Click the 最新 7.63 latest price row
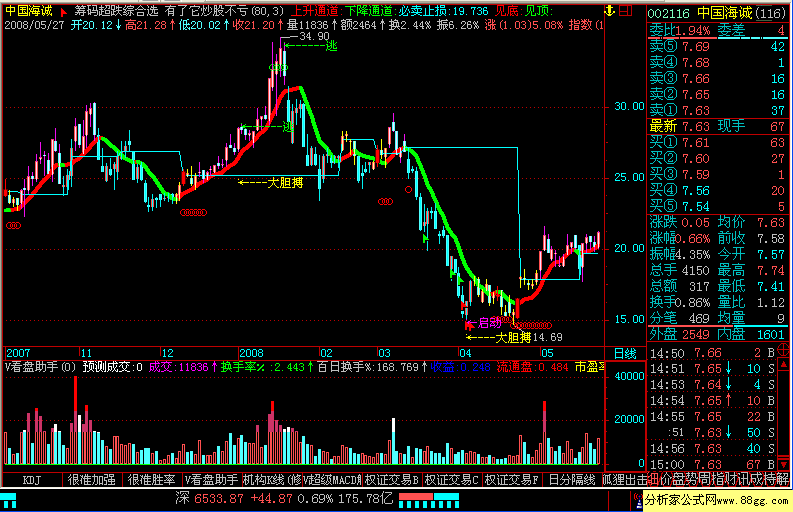 click(x=717, y=126)
